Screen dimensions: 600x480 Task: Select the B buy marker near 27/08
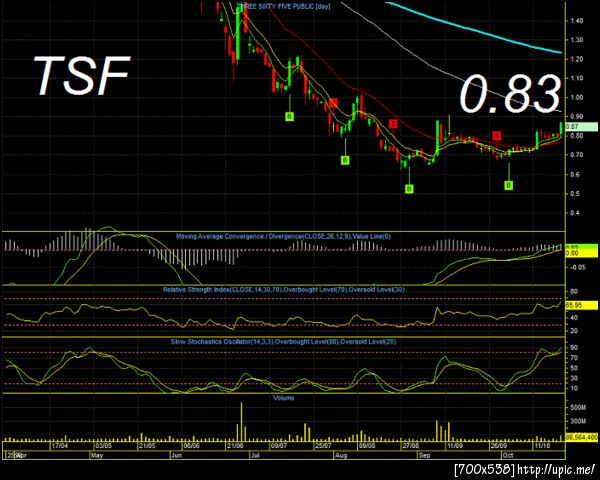pyautogui.click(x=409, y=189)
